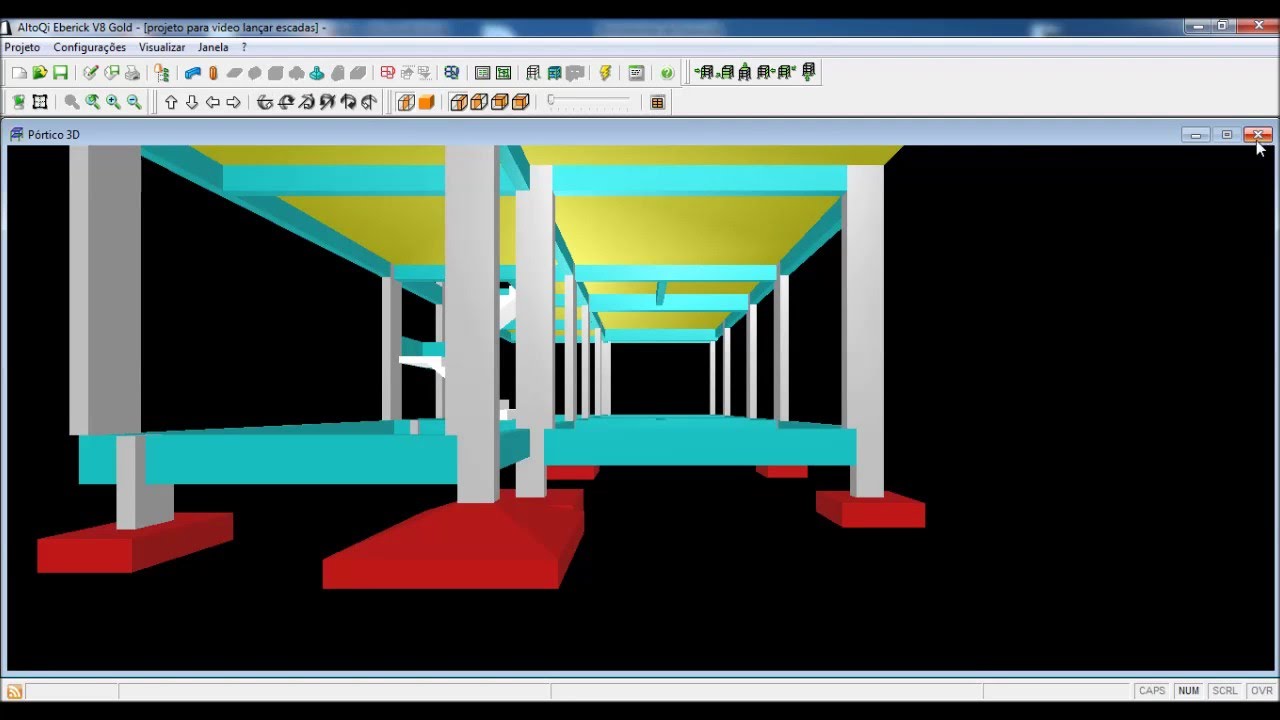Click SCRL indicator in status bar
Screen dimensions: 1280x720
pyautogui.click(x=1225, y=691)
